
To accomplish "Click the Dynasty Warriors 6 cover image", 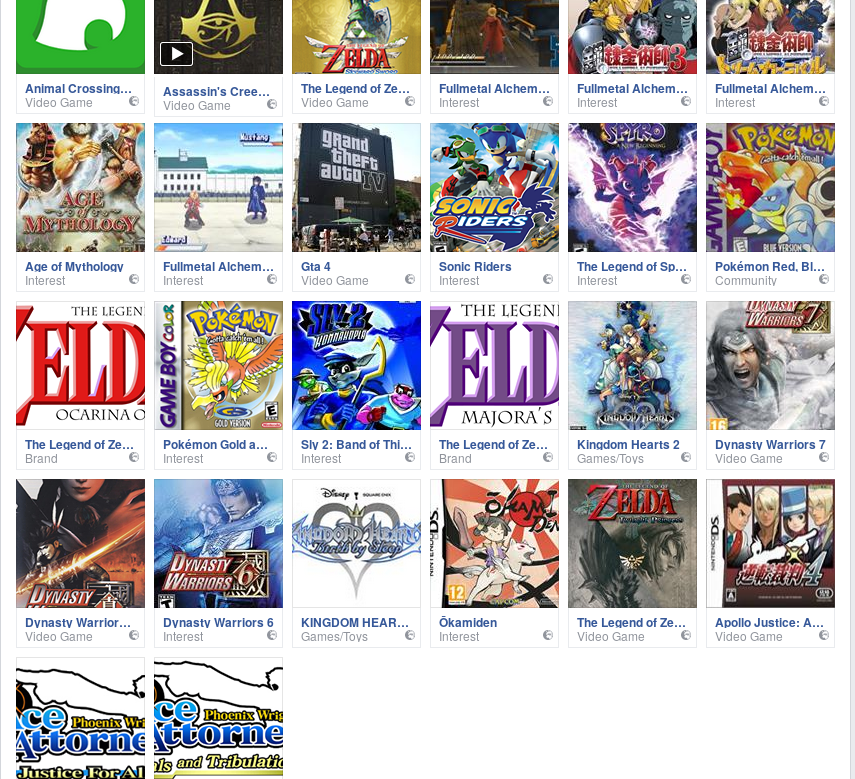I will (219, 544).
